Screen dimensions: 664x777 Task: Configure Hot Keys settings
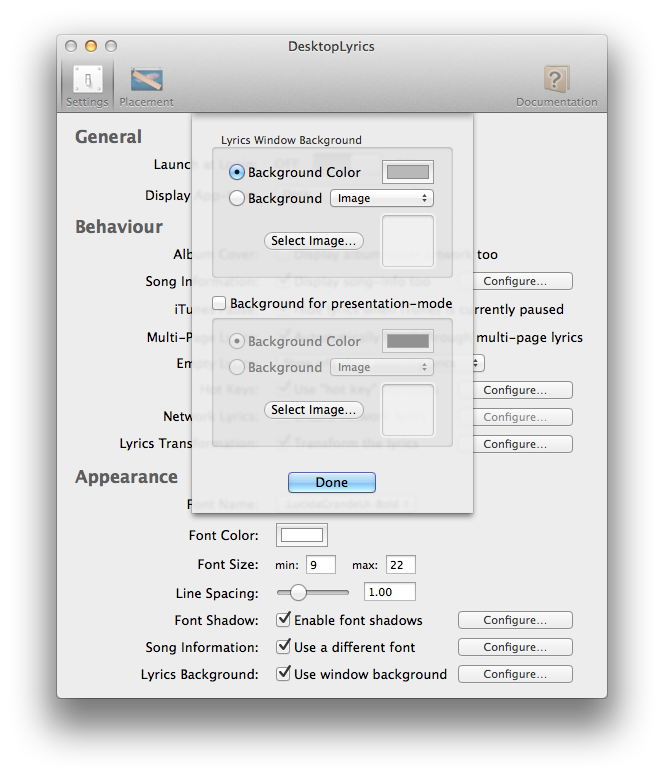click(522, 390)
